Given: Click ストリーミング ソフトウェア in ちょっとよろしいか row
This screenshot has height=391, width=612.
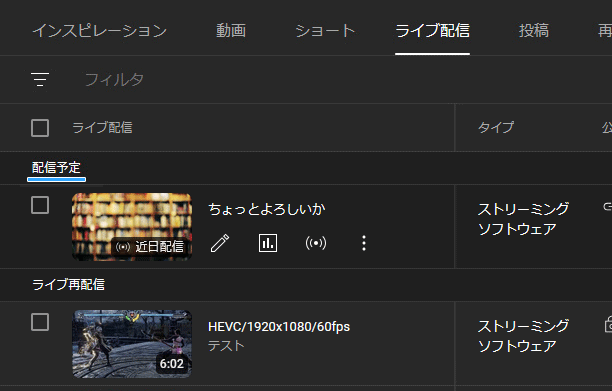Looking at the screenshot, I should tap(523, 219).
